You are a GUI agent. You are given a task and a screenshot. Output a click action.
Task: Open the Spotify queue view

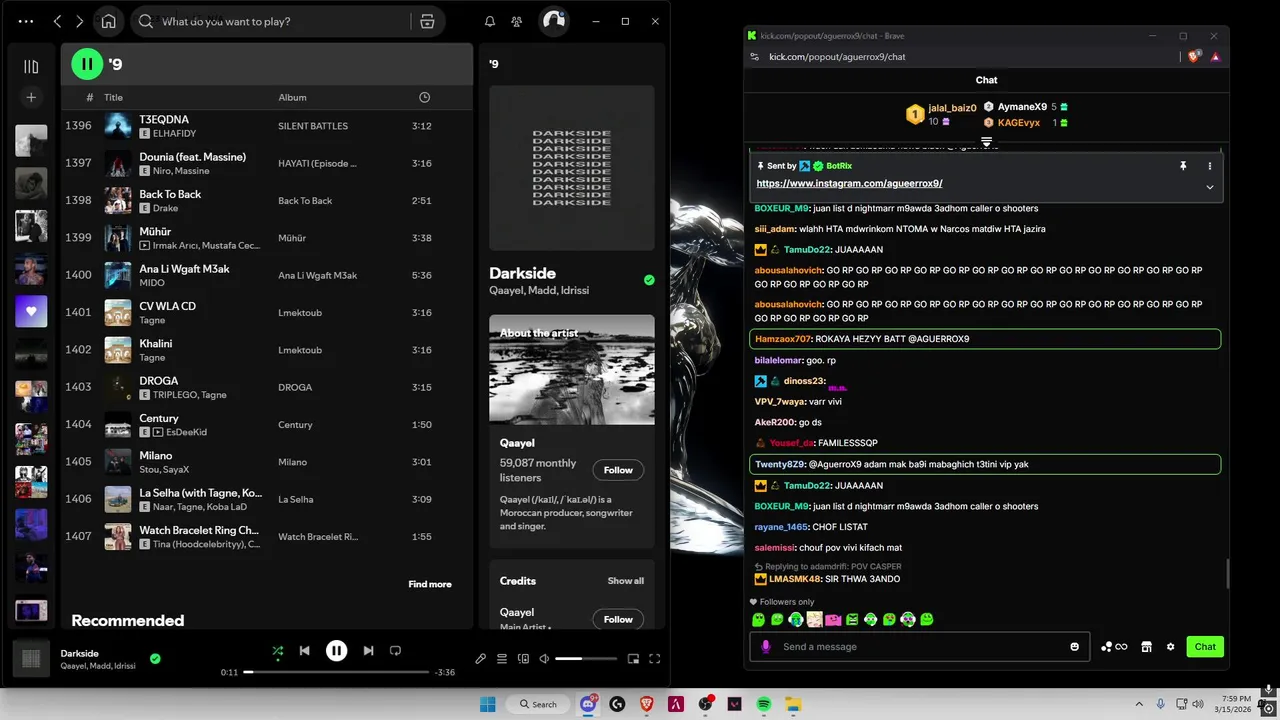pos(502,659)
